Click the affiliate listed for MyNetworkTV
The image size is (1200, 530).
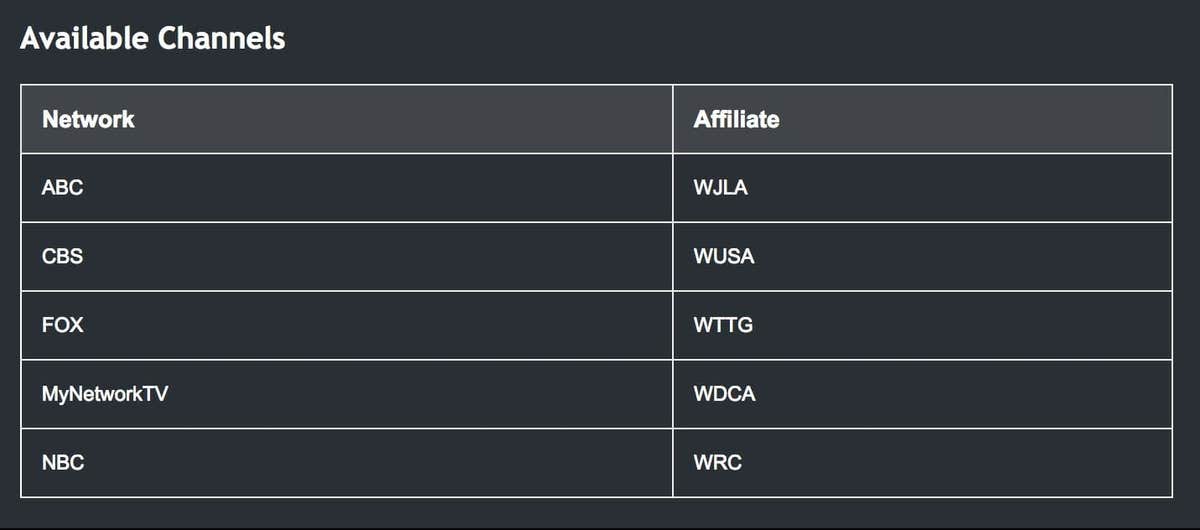click(x=724, y=394)
